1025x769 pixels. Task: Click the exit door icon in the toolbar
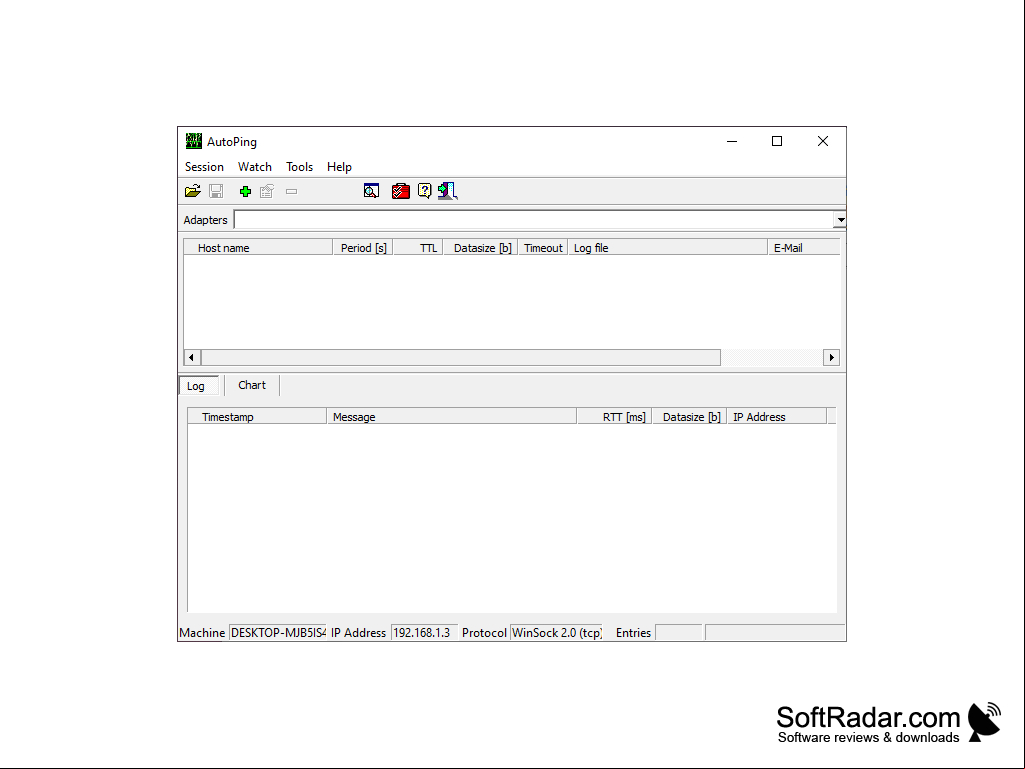(448, 191)
